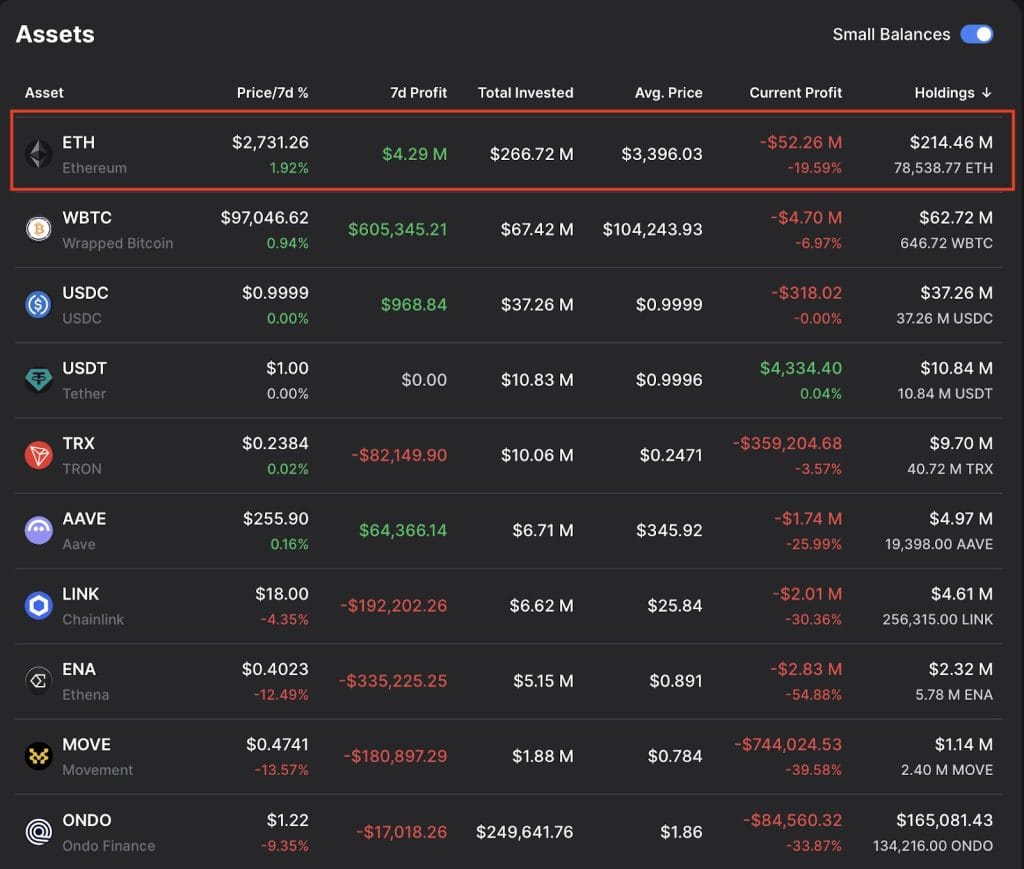Screen dimensions: 1024x869
Task: Click the Wrapped Bitcoin coin icon
Action: tap(39, 229)
